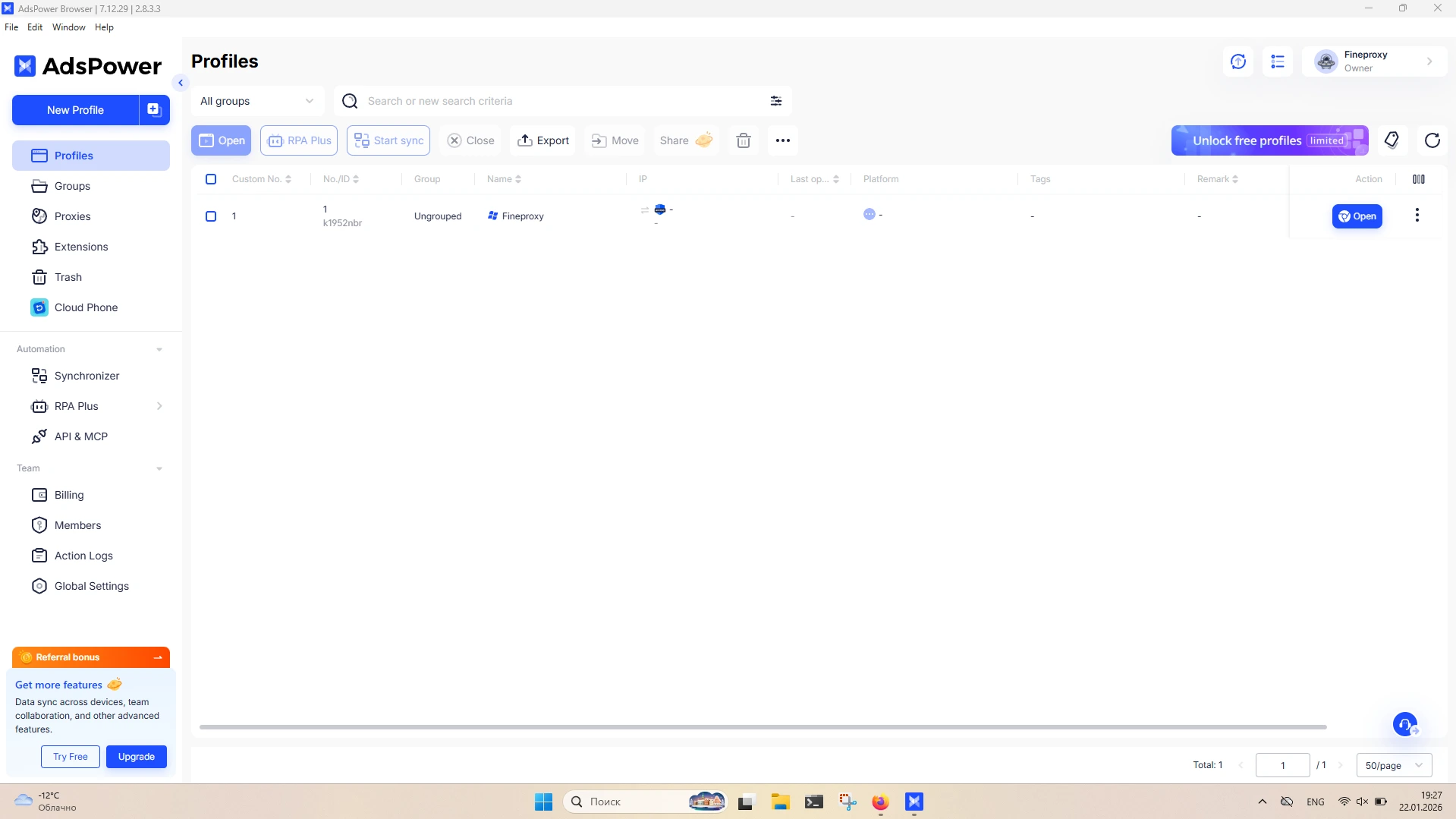
Task: Open the terminal from the taskbar
Action: [814, 802]
